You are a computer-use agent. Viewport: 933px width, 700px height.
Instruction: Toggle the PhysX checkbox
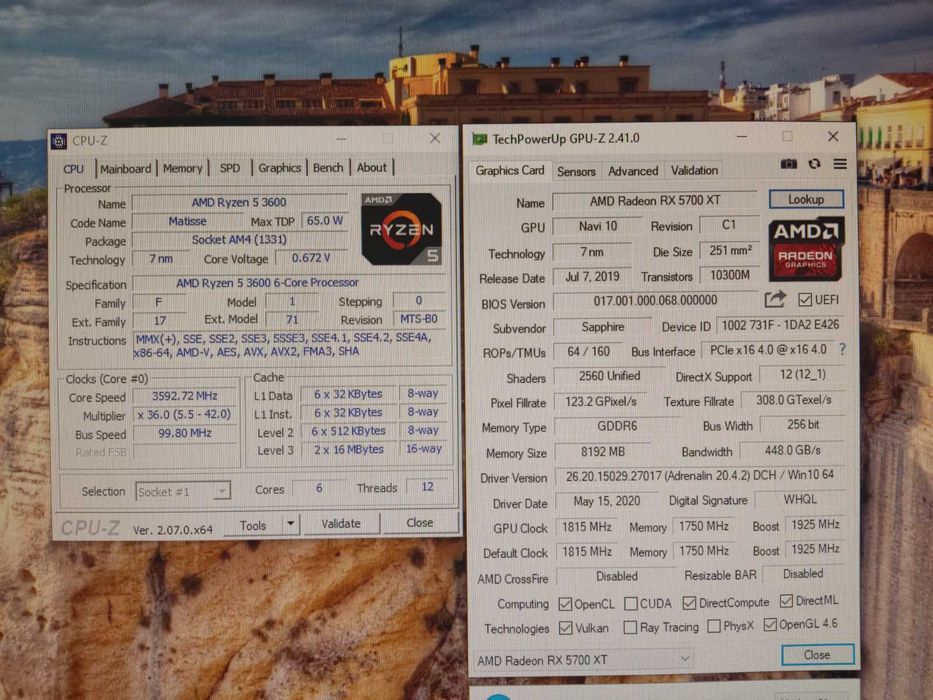coord(713,626)
